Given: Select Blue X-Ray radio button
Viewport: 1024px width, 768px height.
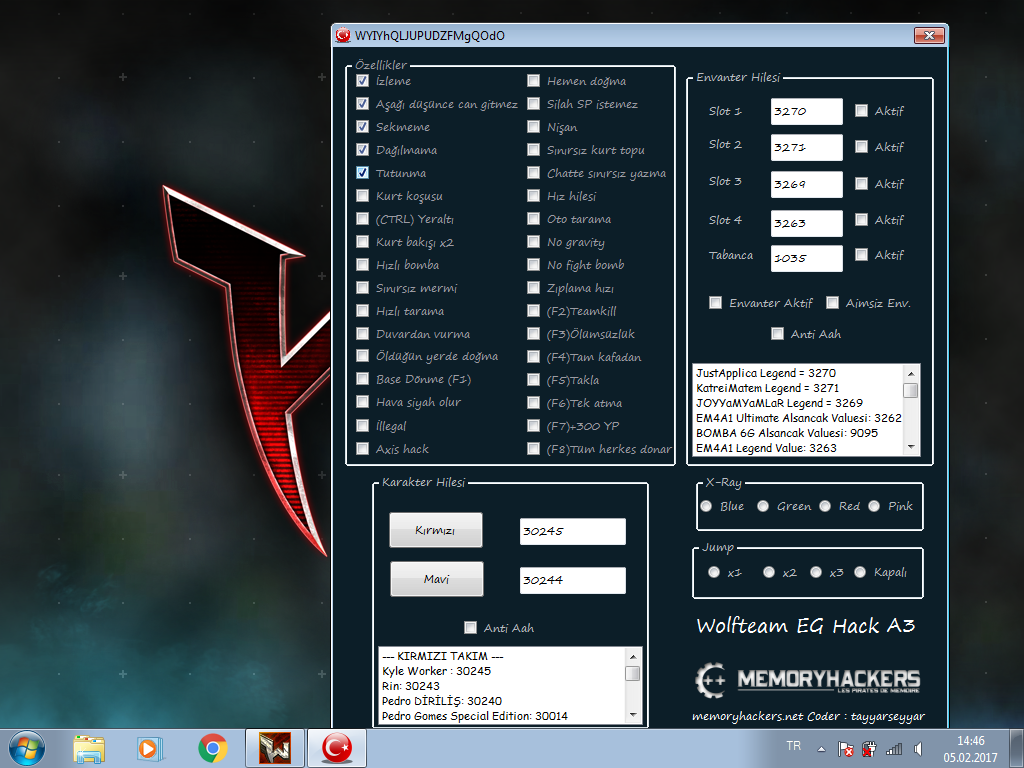Looking at the screenshot, I should click(707, 506).
